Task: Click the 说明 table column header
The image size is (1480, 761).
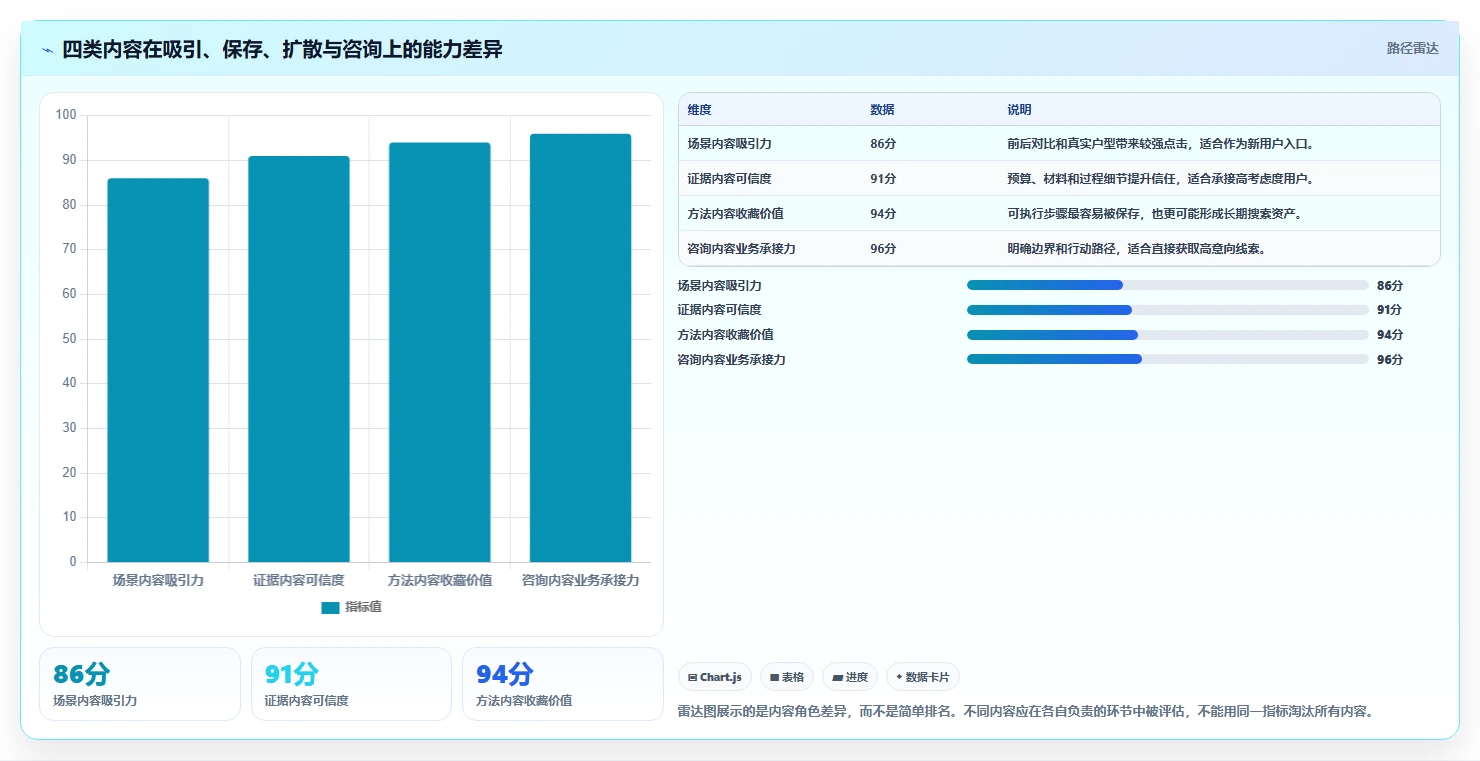Action: click(x=1019, y=110)
